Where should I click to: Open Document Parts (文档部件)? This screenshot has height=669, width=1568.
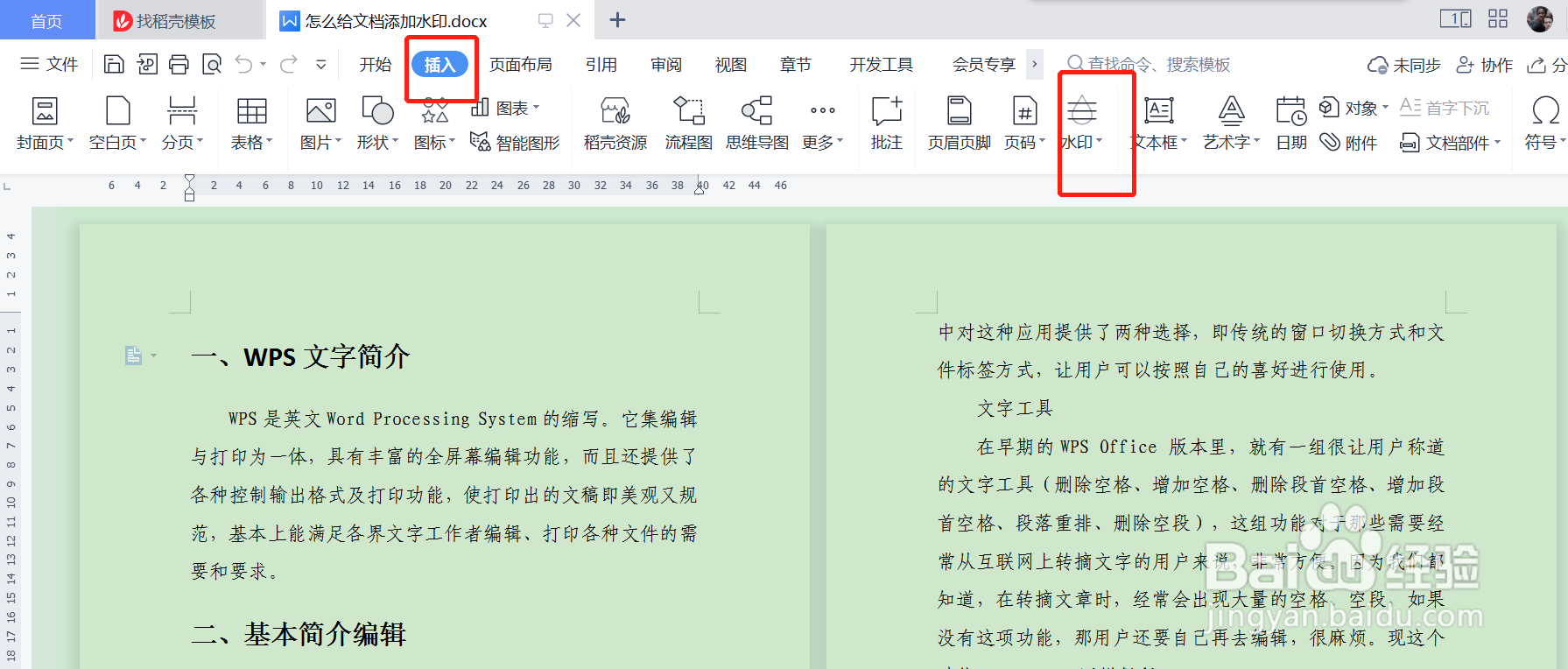(x=1450, y=142)
